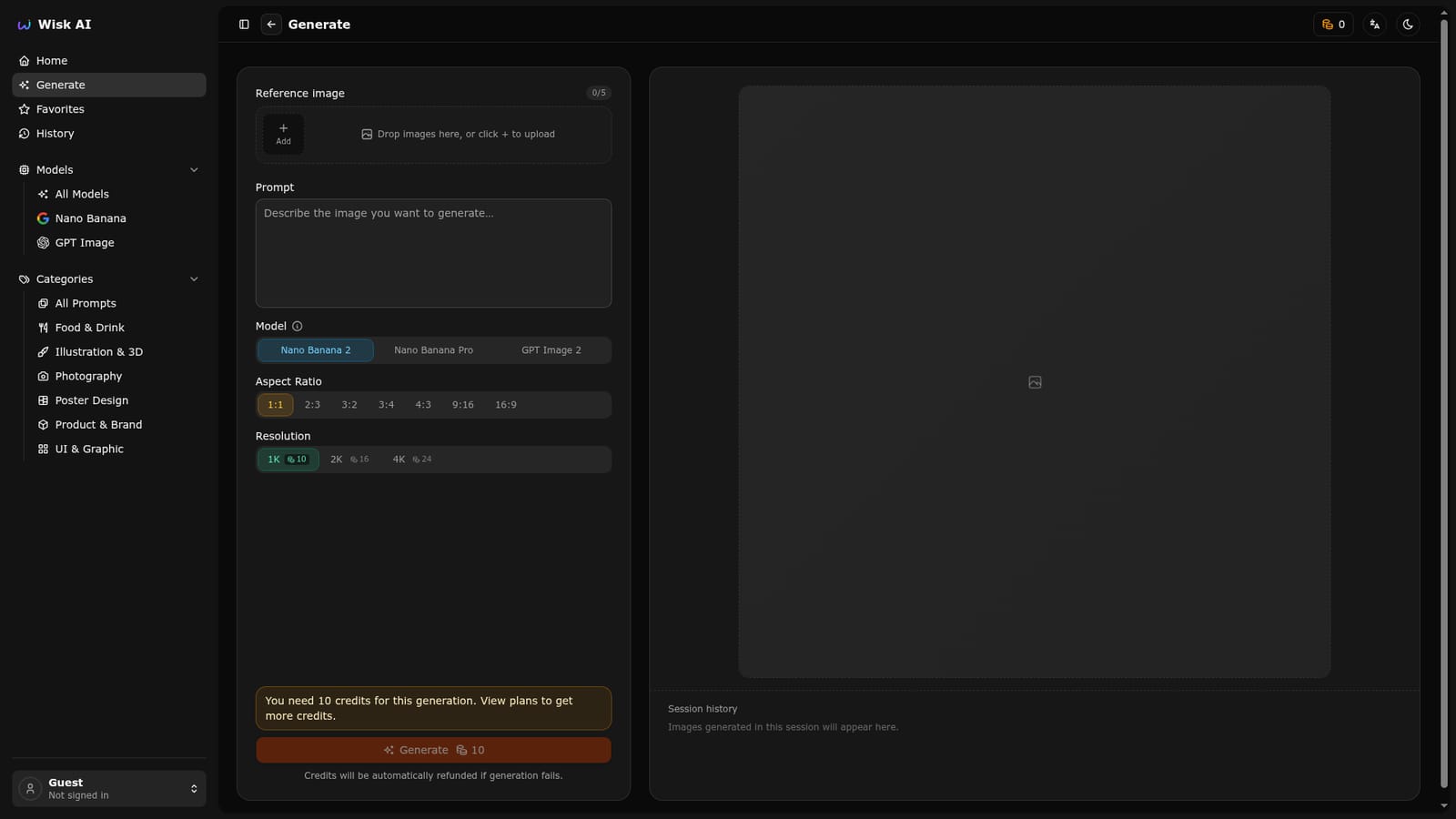This screenshot has width=1456, height=819.
Task: Open Poster Design category
Action: coord(118,400)
